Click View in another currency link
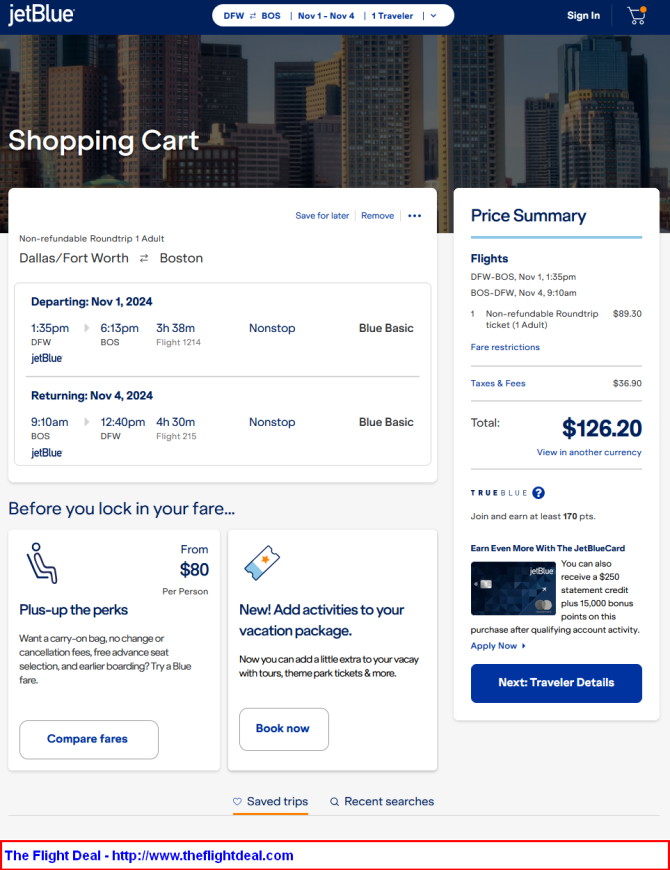The image size is (670, 870). (589, 452)
